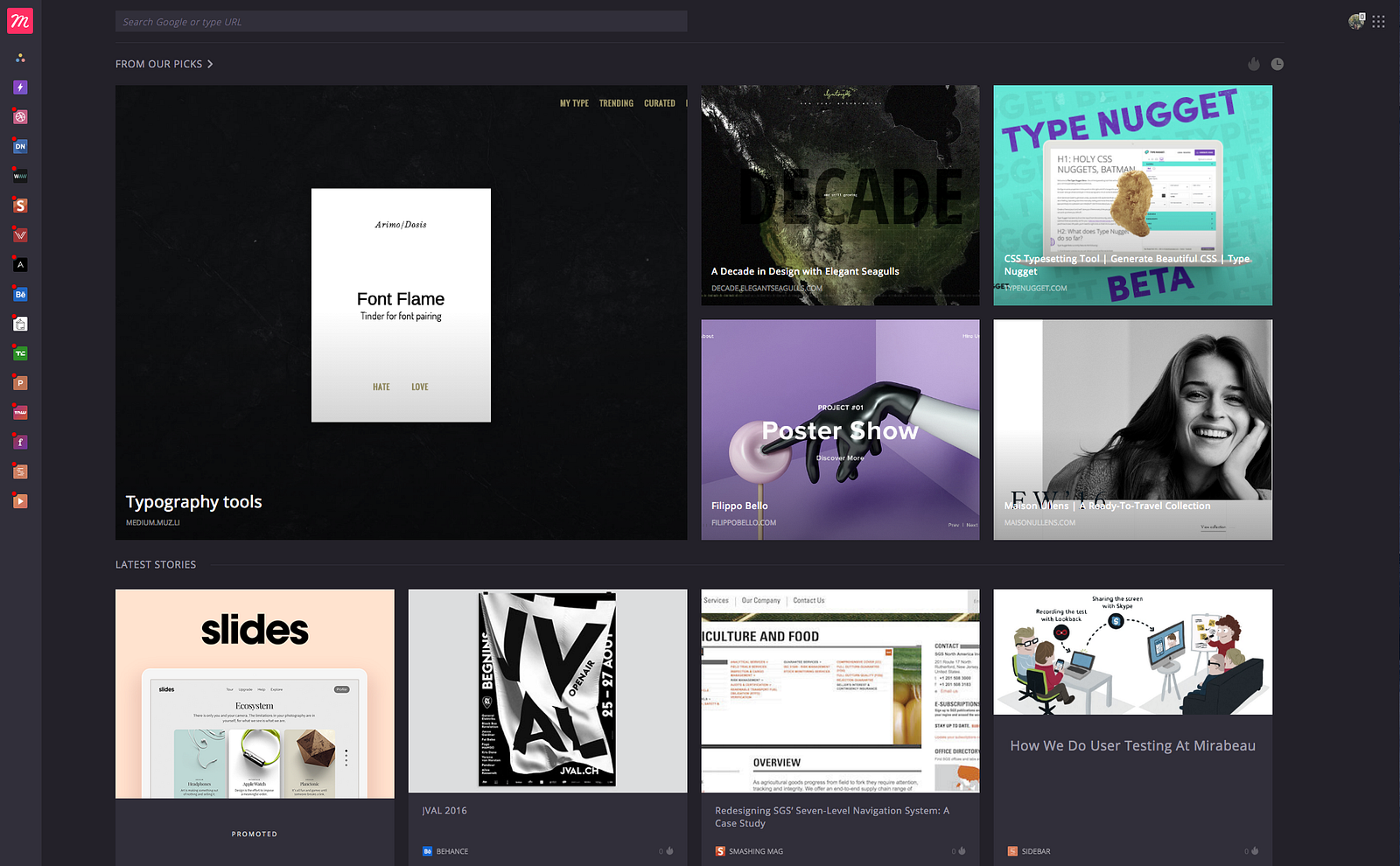Open the orange play button video feed
Viewport: 1400px width, 866px height.
(x=20, y=501)
